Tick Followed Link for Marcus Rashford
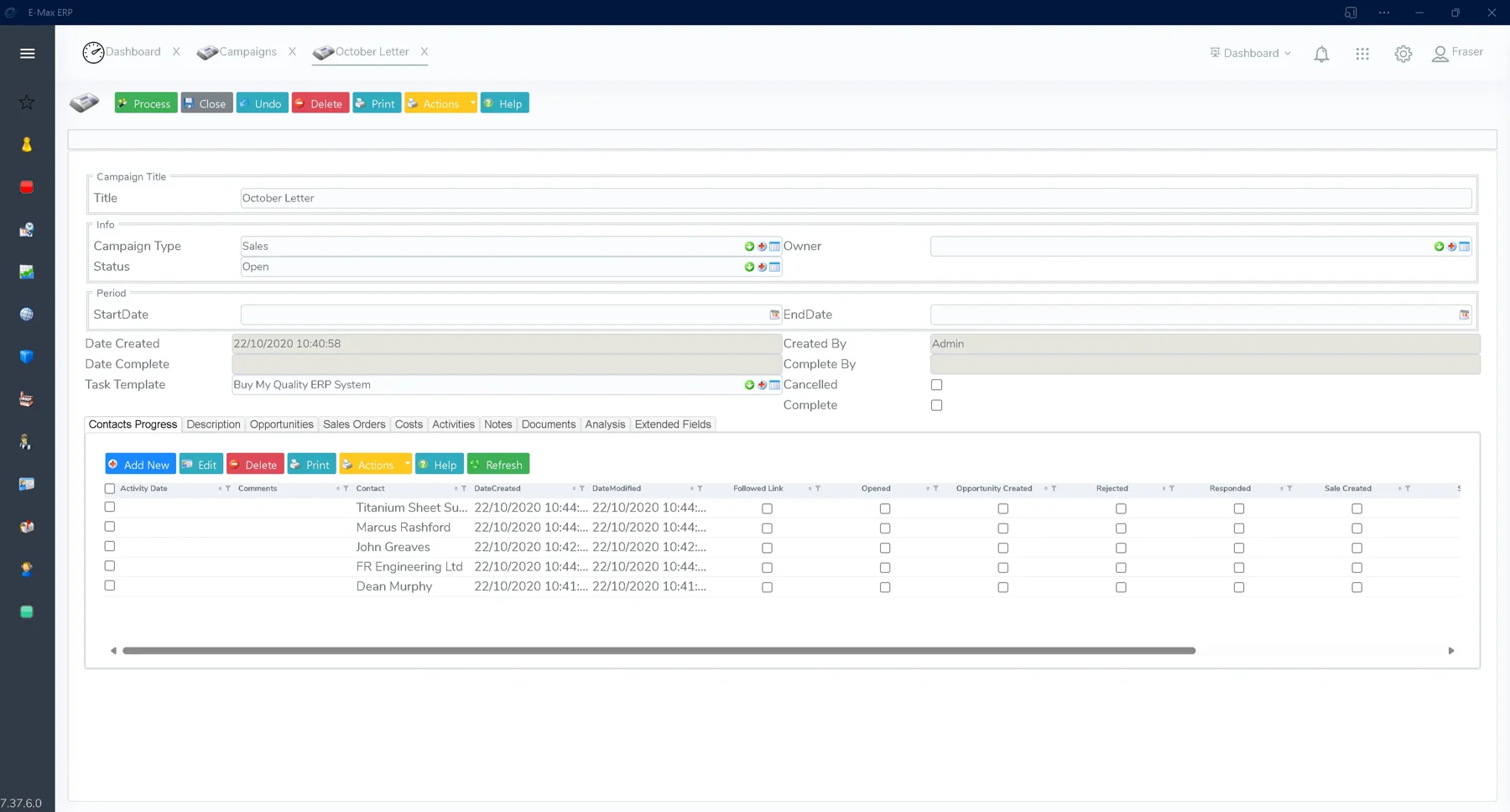The width and height of the screenshot is (1510, 812). pos(767,528)
